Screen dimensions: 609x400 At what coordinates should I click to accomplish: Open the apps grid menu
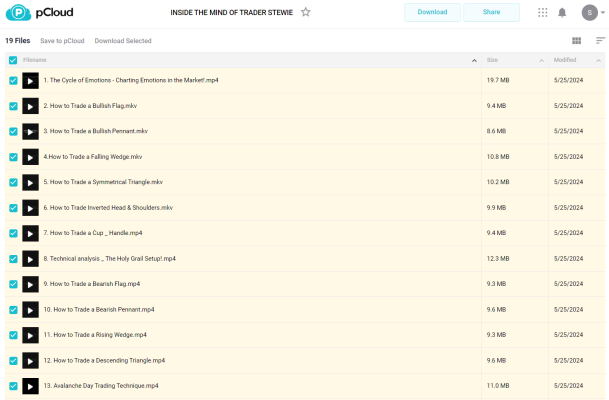coord(543,12)
